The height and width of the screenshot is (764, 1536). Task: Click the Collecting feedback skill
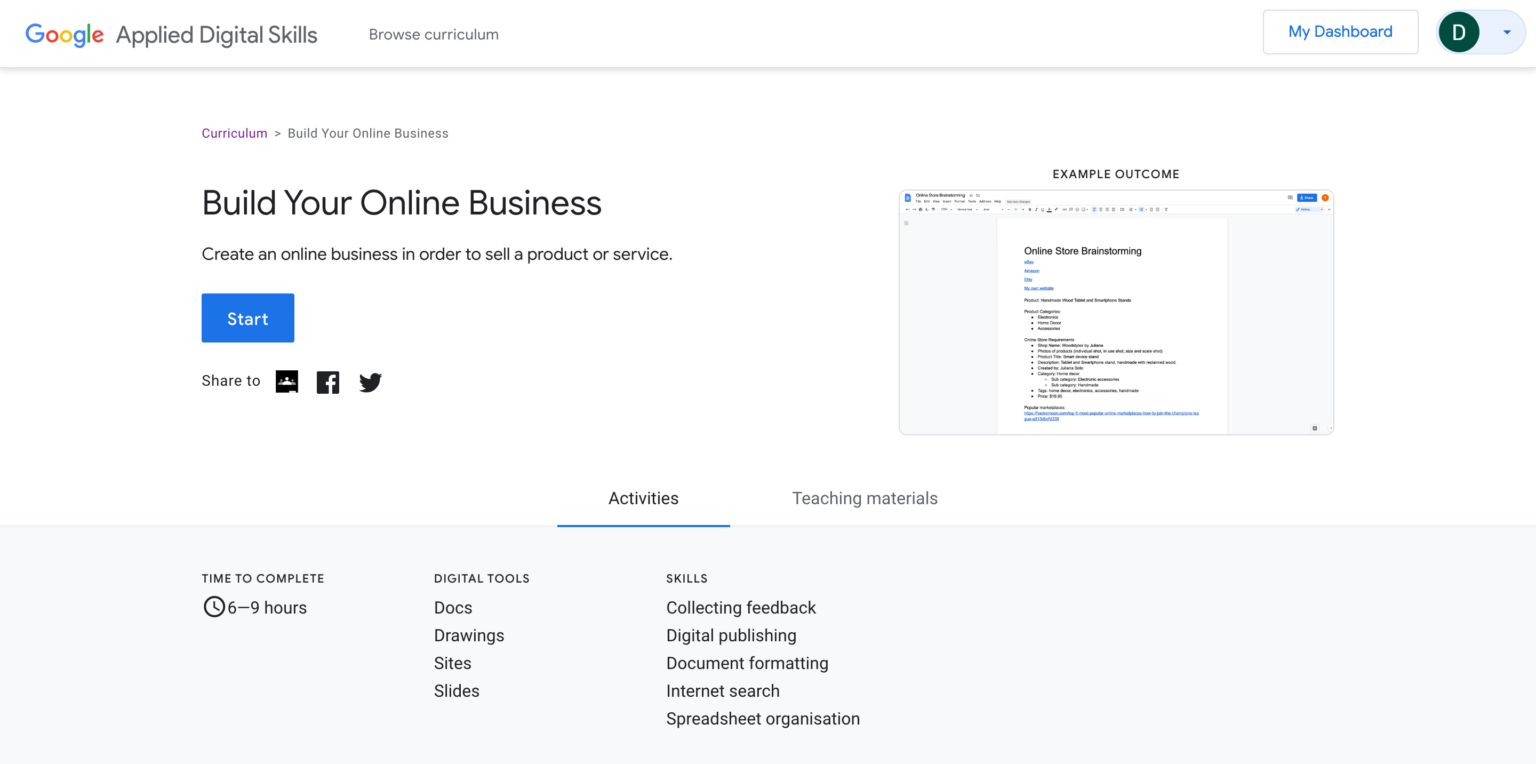pos(741,608)
